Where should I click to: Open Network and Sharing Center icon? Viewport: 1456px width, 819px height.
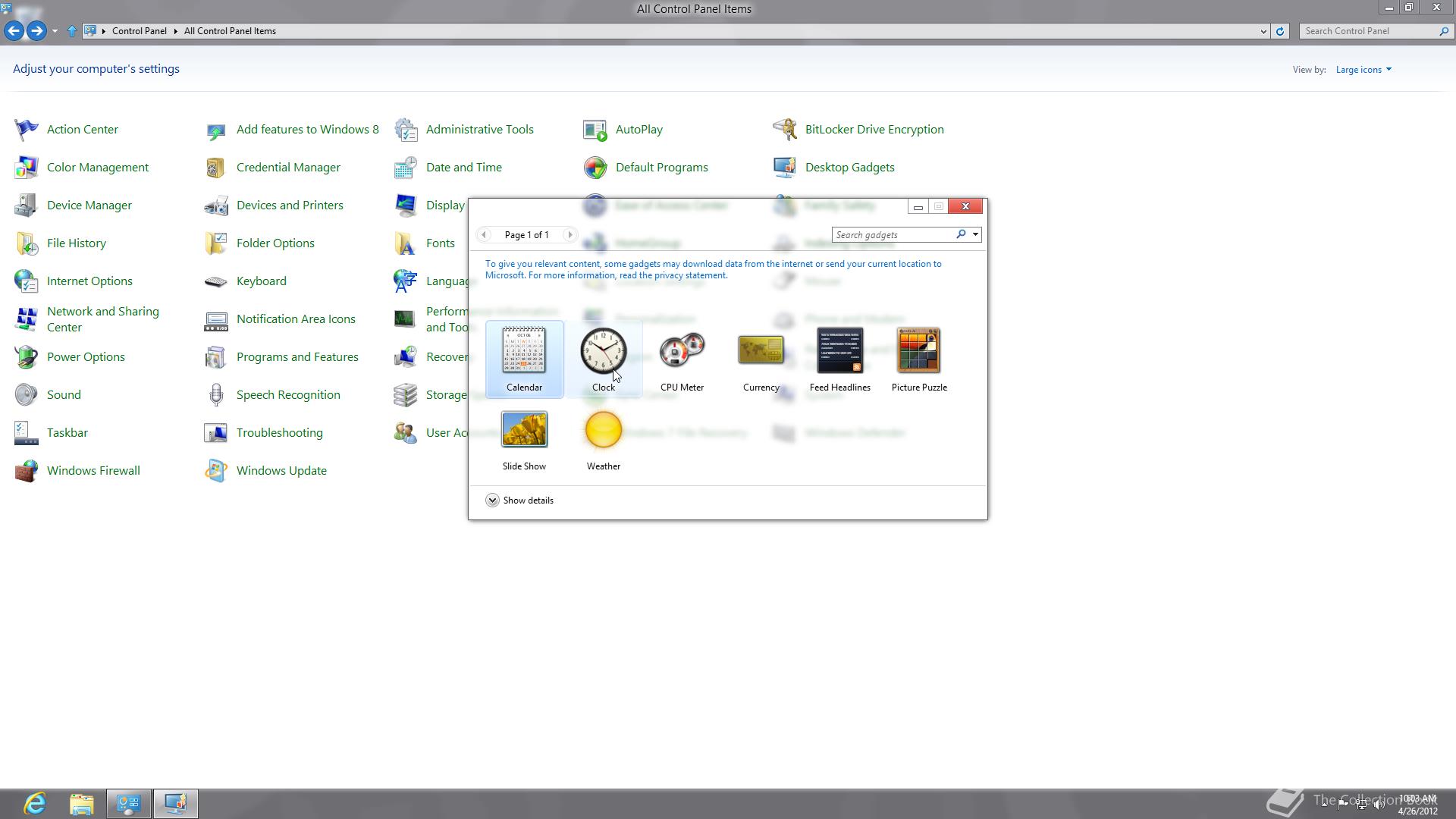pyautogui.click(x=27, y=319)
